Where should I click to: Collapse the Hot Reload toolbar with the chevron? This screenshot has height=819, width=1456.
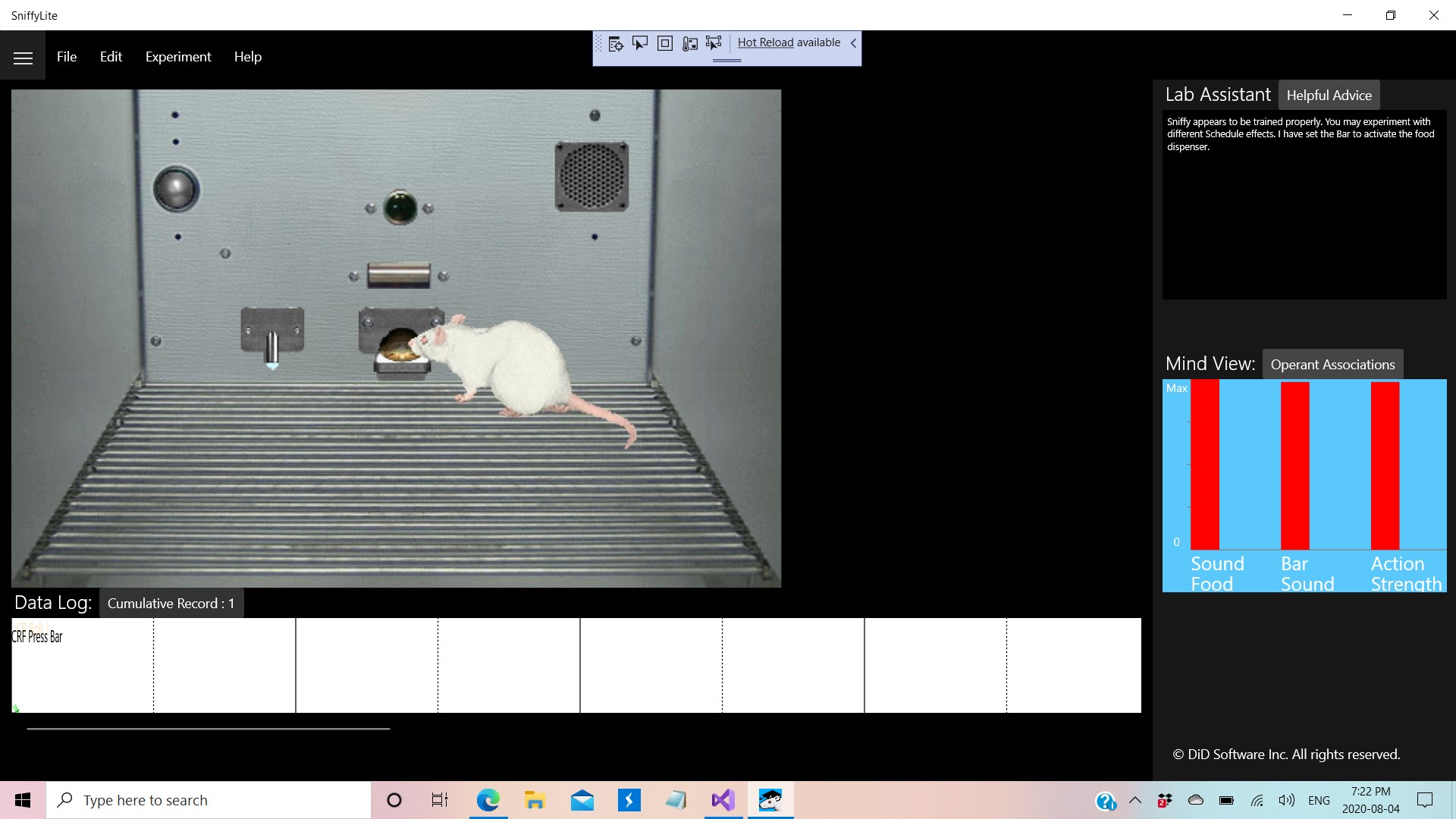pos(853,43)
